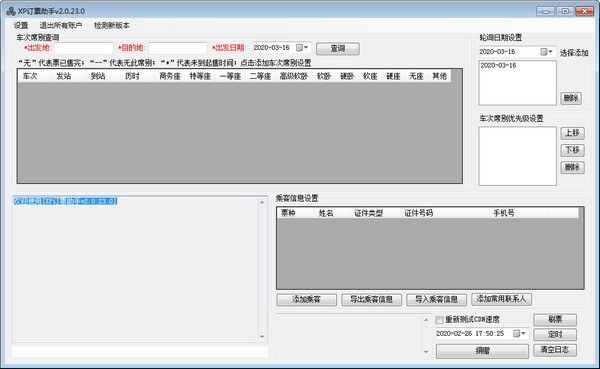
Task: Click the 其他 column header
Action: tap(439, 76)
